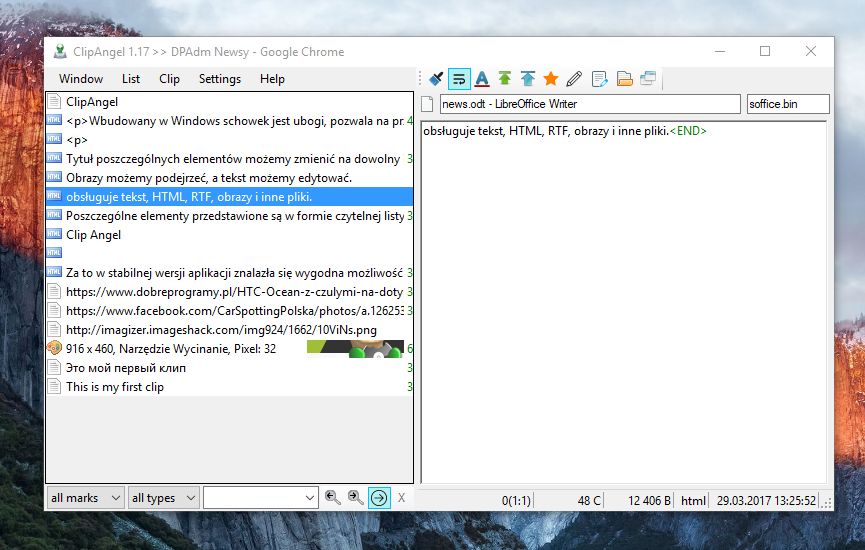Screen dimensions: 865x550
Task: Open the 'all marks' dropdown
Action: pyautogui.click(x=86, y=498)
